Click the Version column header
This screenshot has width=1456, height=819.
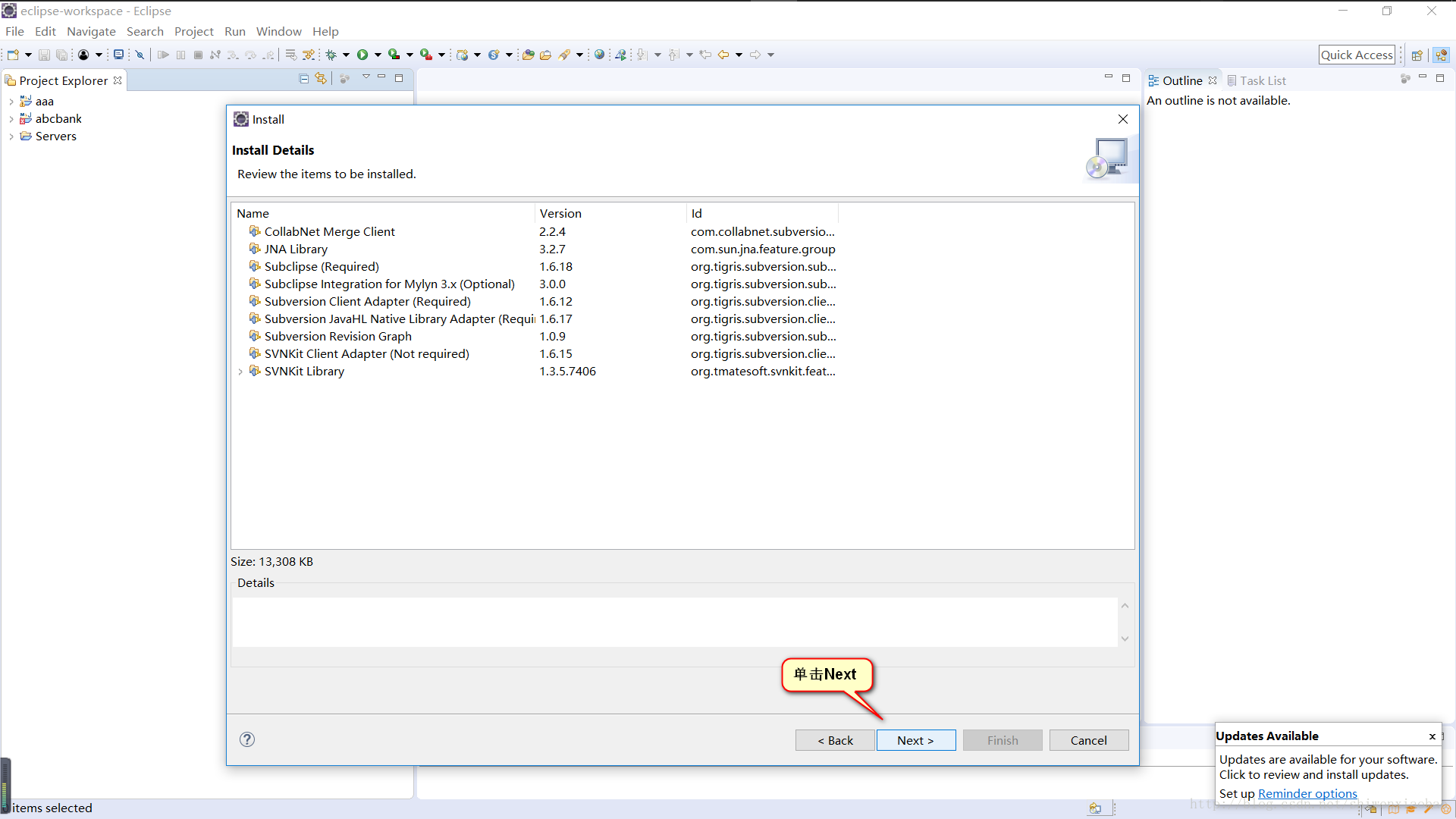tap(610, 214)
